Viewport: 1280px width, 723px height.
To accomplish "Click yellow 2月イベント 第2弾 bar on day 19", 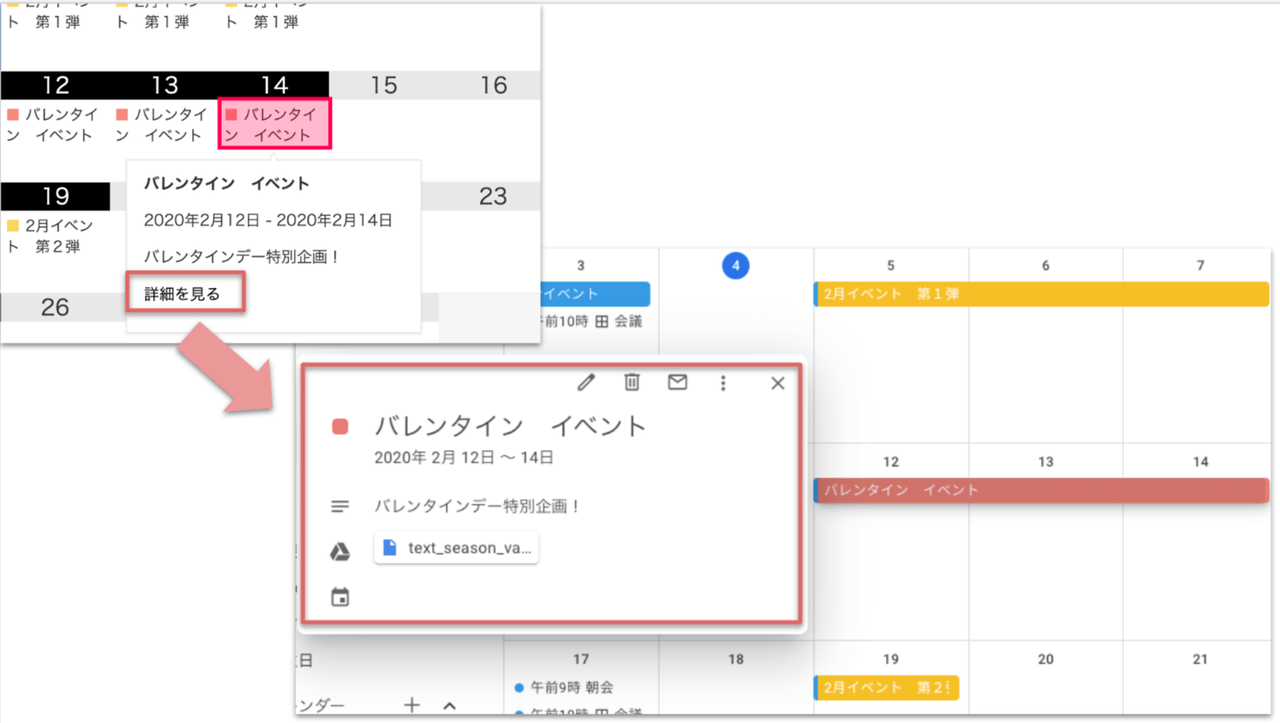I will [x=887, y=688].
